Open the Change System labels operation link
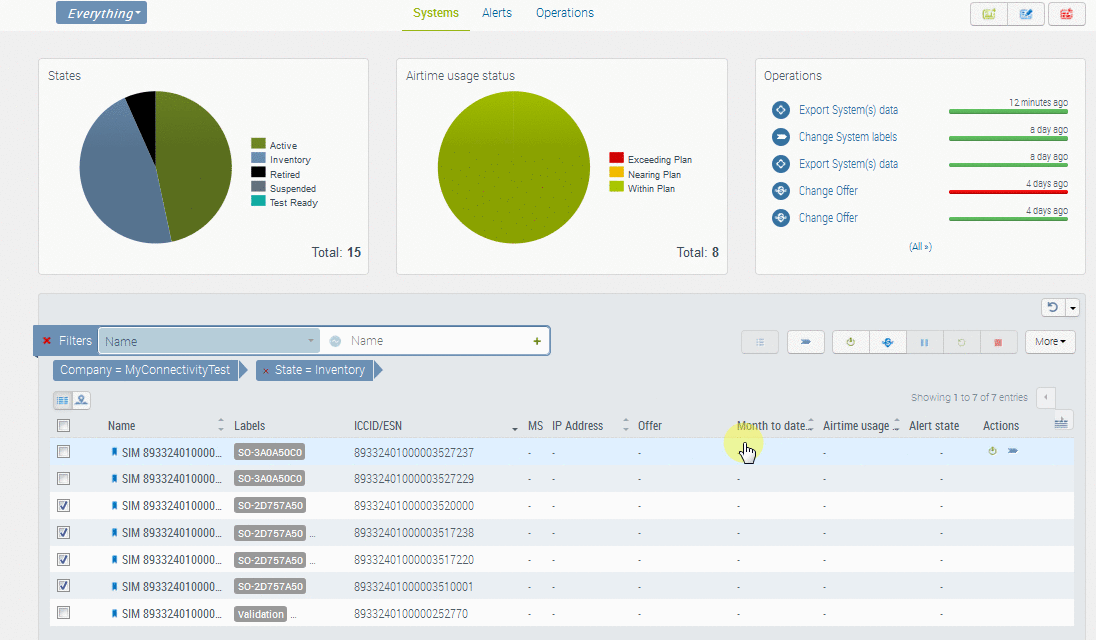The height and width of the screenshot is (640, 1096). click(x=847, y=137)
